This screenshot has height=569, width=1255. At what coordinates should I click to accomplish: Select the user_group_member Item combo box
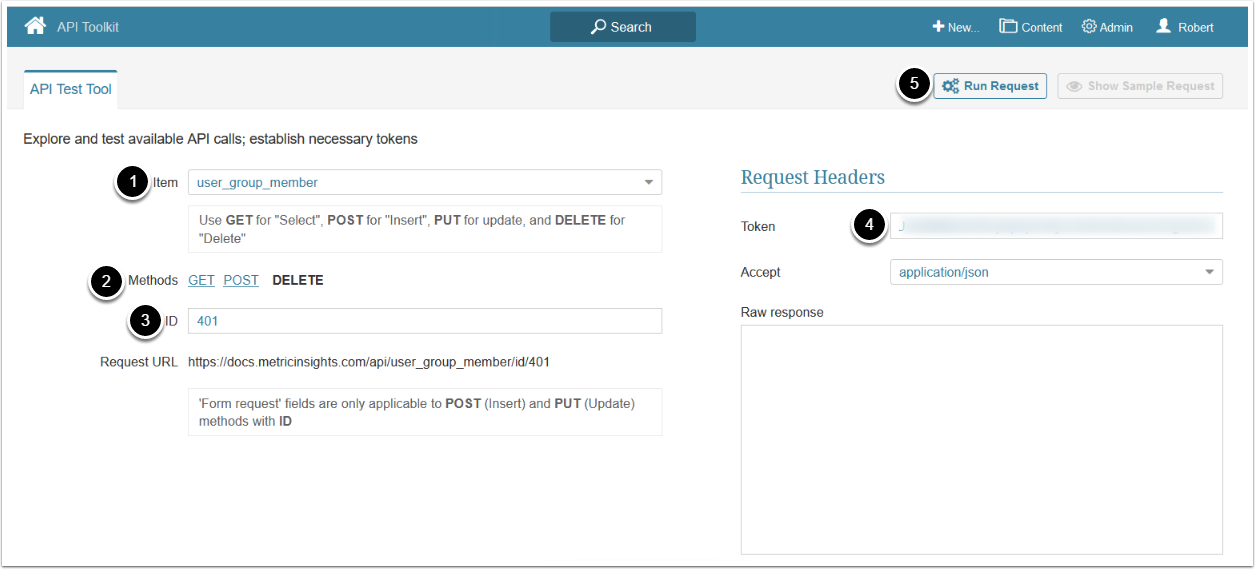click(425, 182)
